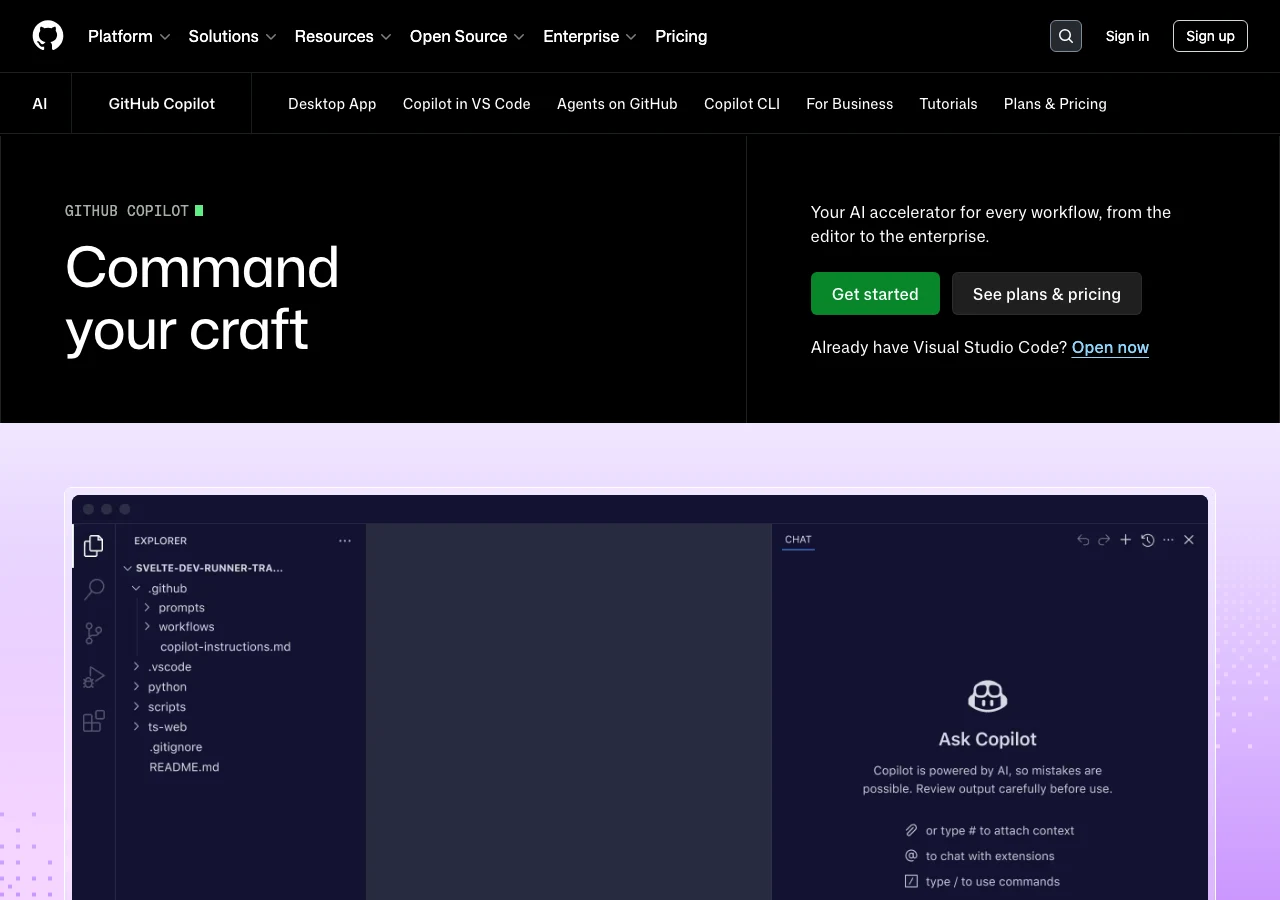Expand the scripts folder
Image resolution: width=1280 pixels, height=900 pixels.
coord(159,707)
